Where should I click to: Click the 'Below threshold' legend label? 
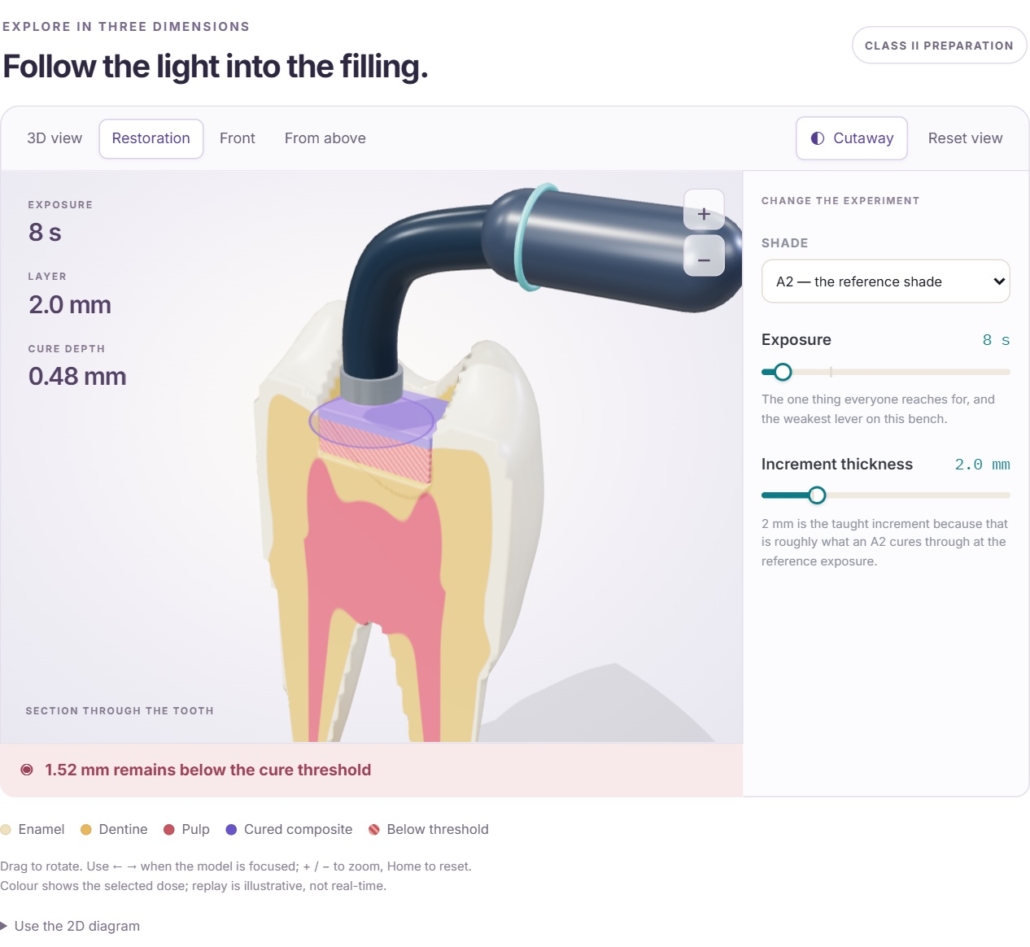click(437, 829)
